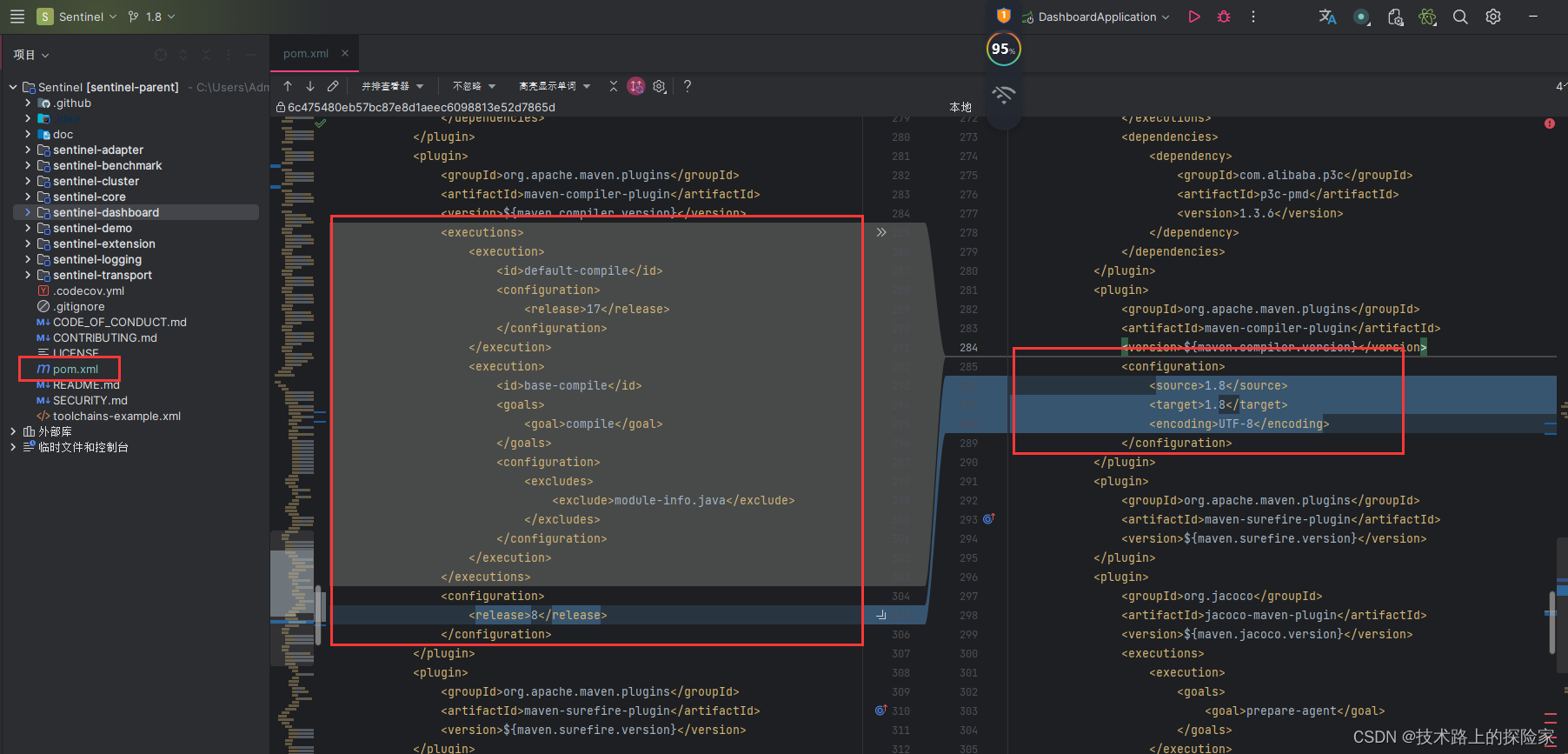
Task: Select sentinel-transport in project tree
Action: coord(102,275)
